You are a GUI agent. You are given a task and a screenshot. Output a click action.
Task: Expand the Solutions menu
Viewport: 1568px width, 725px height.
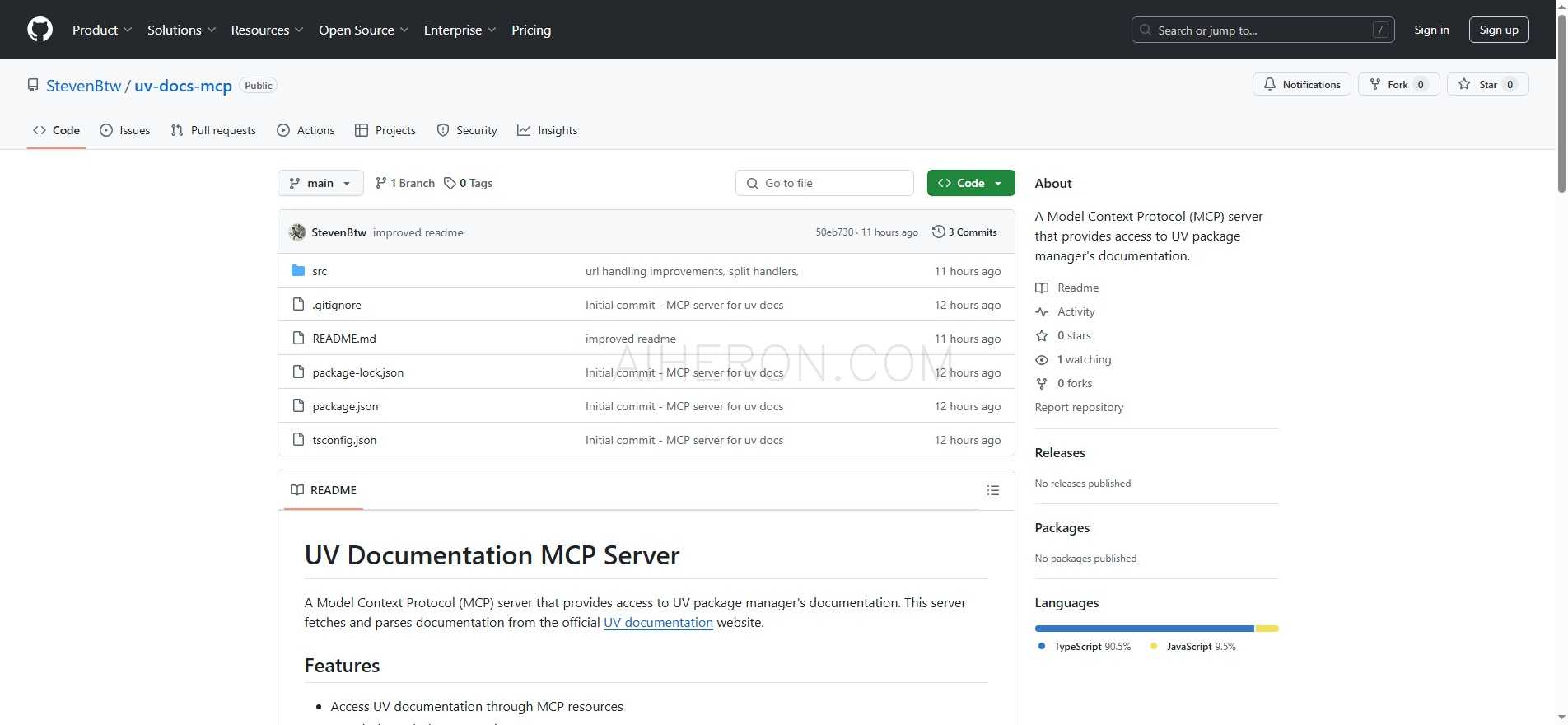pyautogui.click(x=182, y=30)
